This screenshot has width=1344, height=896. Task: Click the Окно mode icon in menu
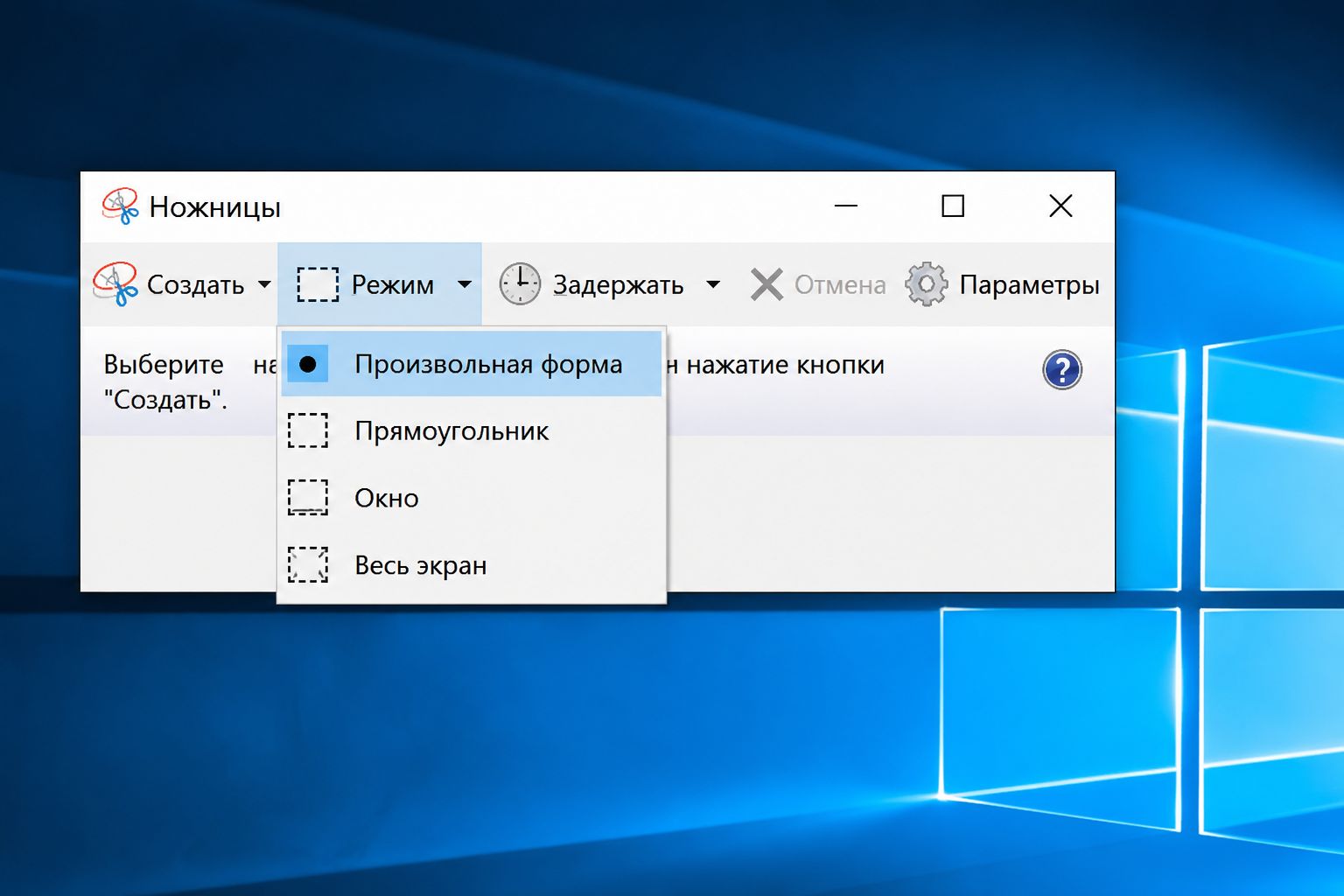point(308,497)
